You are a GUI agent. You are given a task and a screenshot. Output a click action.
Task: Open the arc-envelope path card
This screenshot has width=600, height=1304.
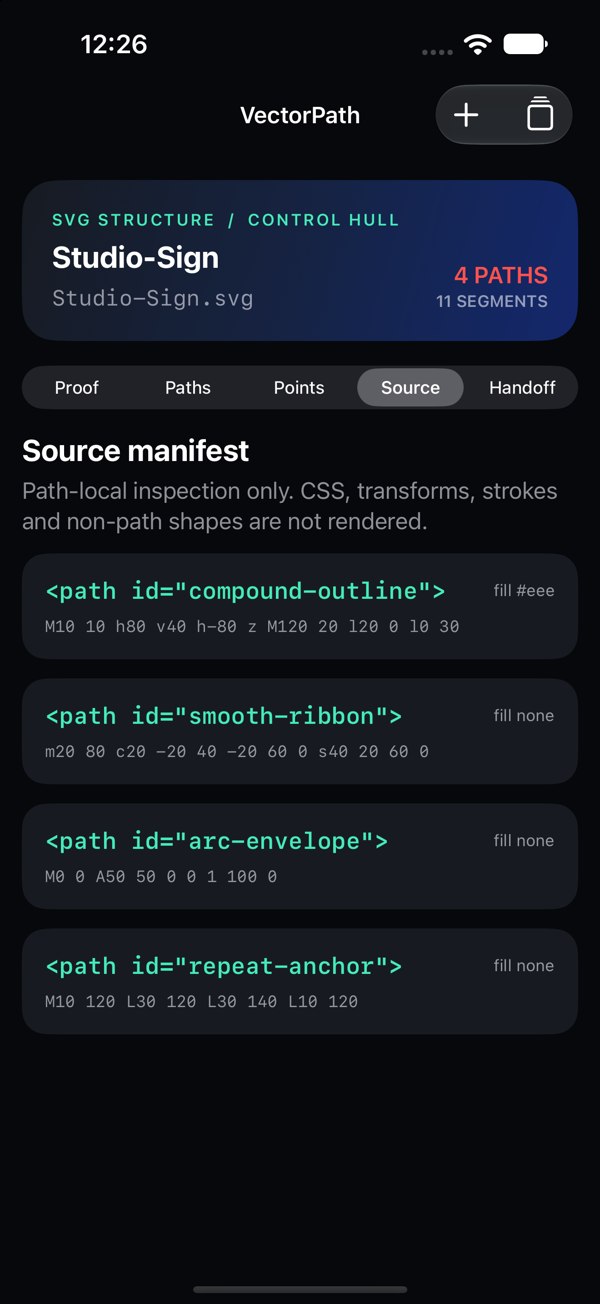[x=300, y=856]
